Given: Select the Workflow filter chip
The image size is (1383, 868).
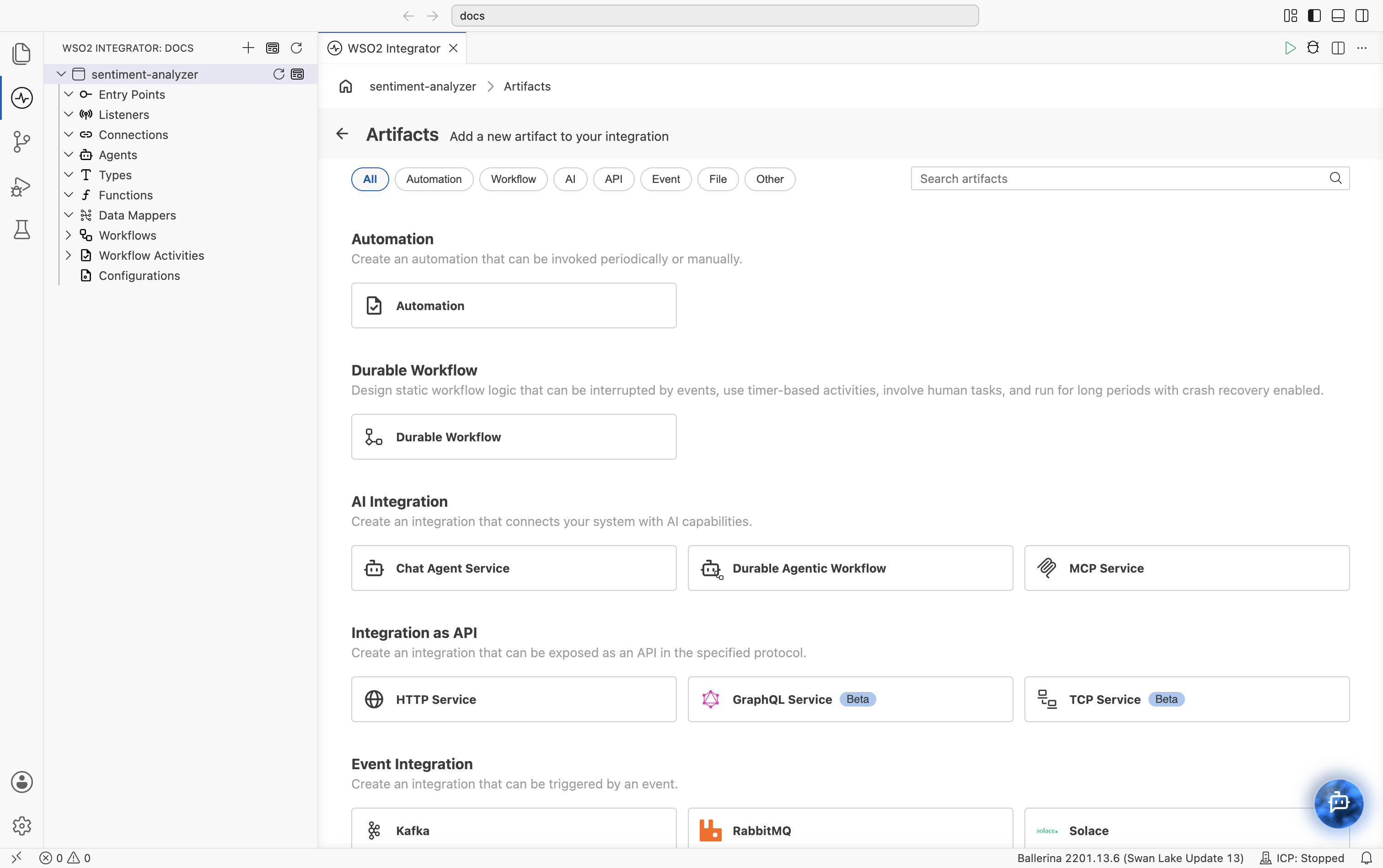Looking at the screenshot, I should pos(513,179).
